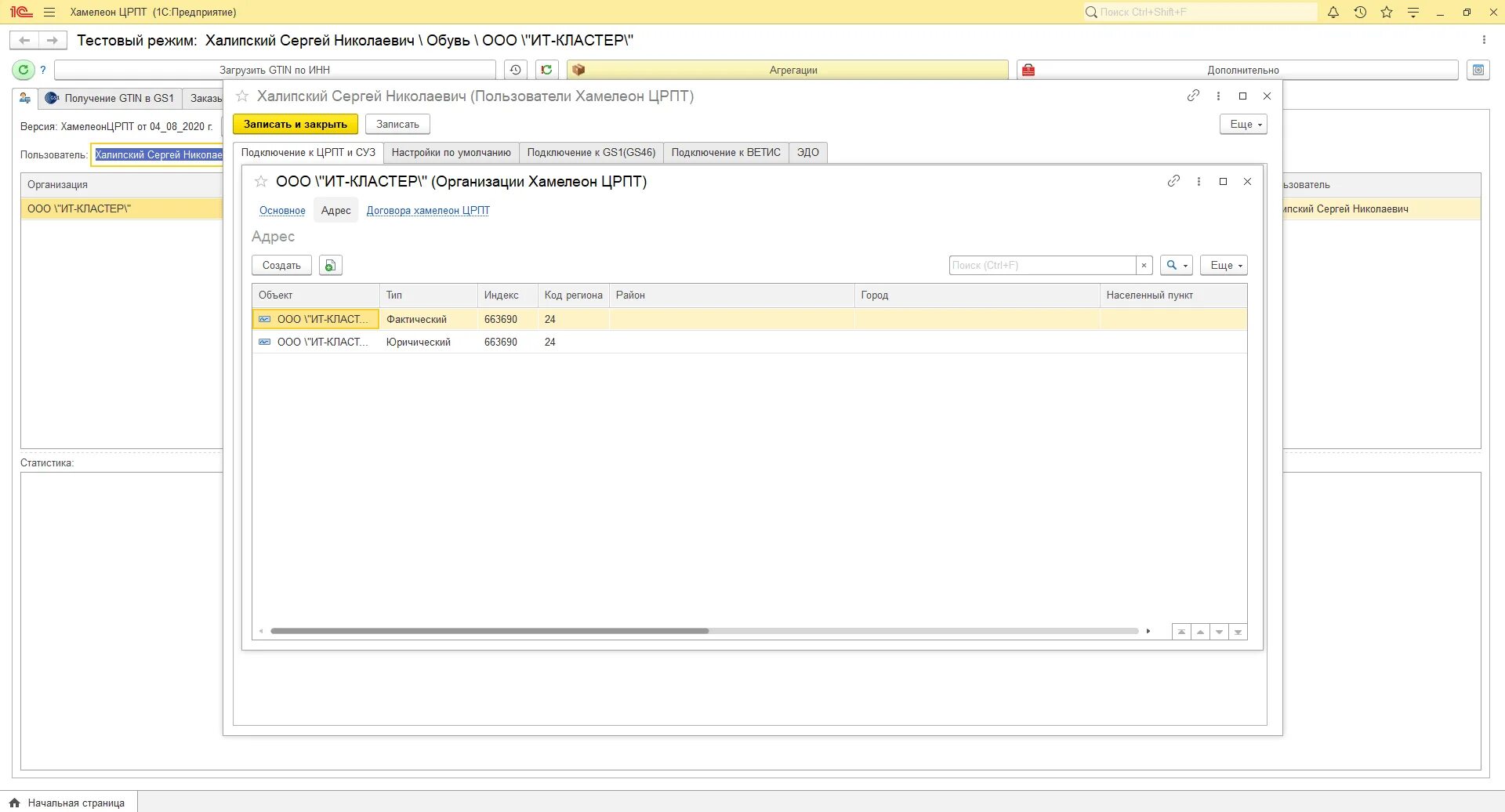Select the Юридический address type cell

428,342
